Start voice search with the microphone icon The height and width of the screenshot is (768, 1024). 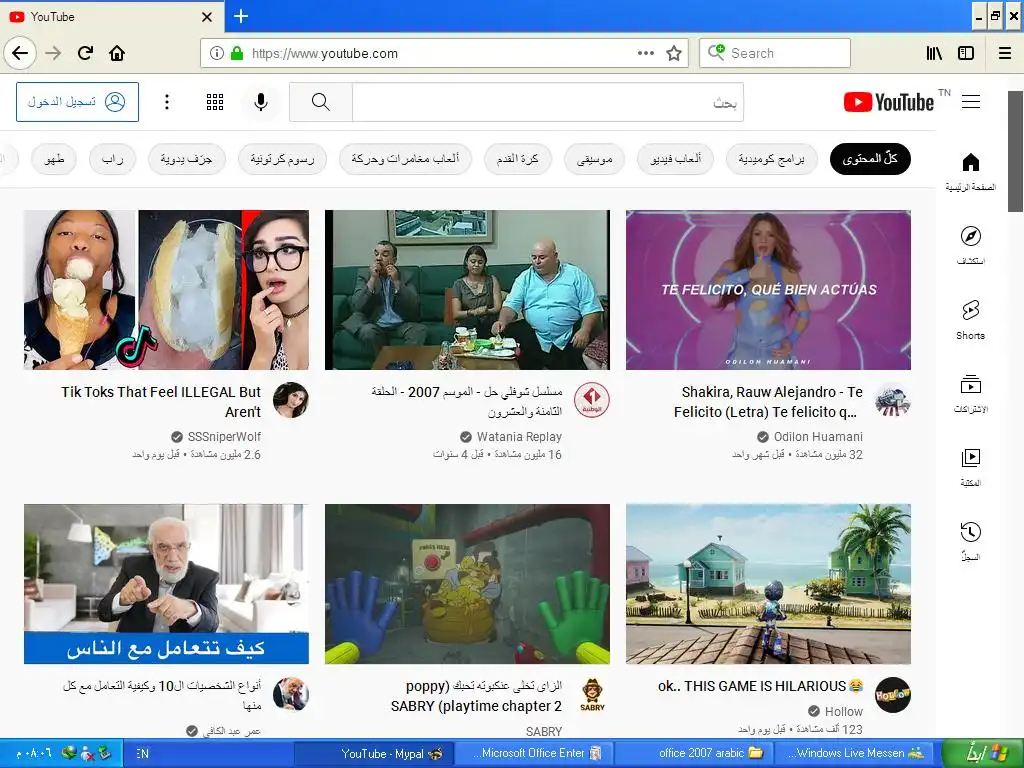pyautogui.click(x=261, y=102)
